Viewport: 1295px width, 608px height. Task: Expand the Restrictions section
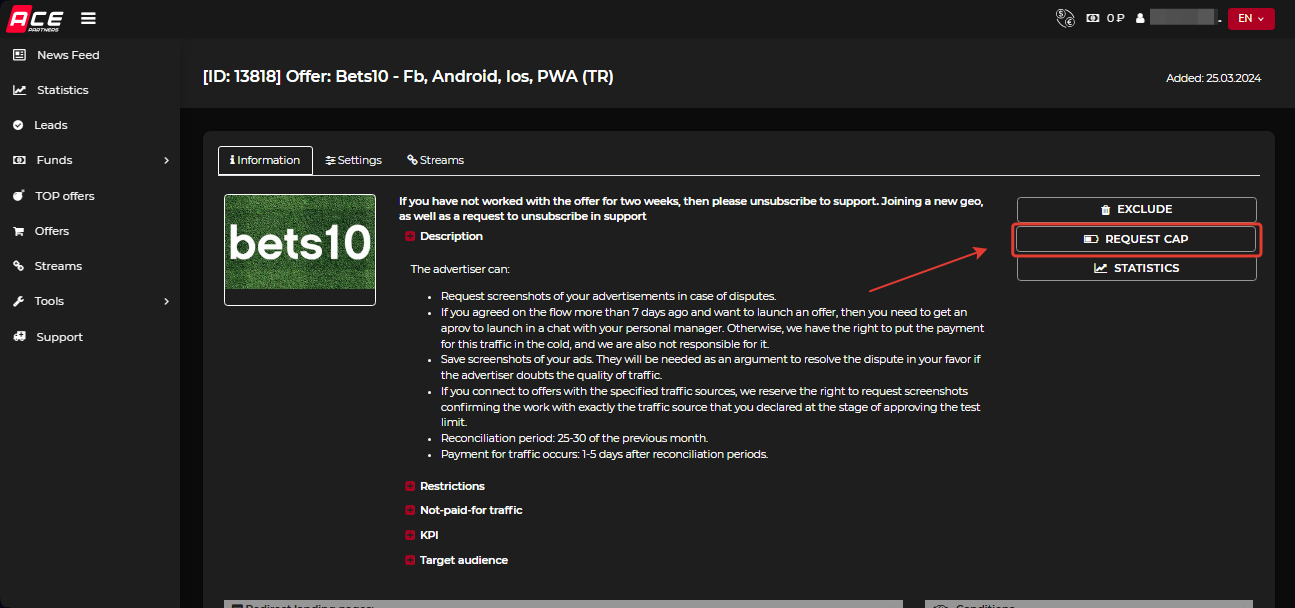pyautogui.click(x=445, y=486)
